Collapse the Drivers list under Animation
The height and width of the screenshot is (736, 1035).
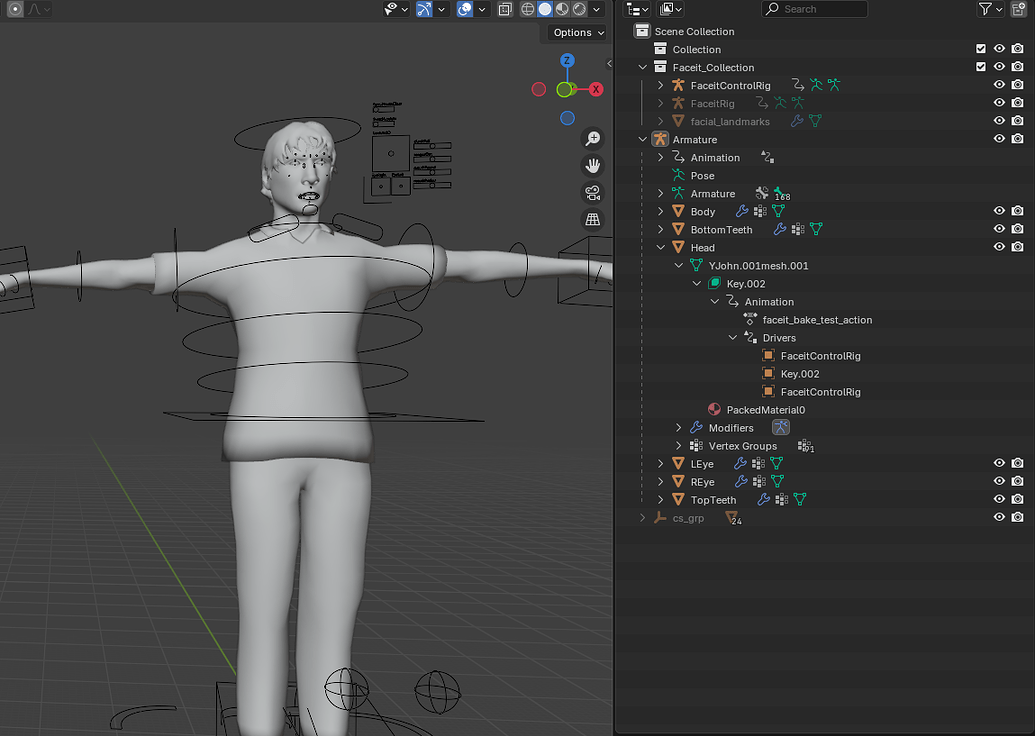click(x=733, y=337)
